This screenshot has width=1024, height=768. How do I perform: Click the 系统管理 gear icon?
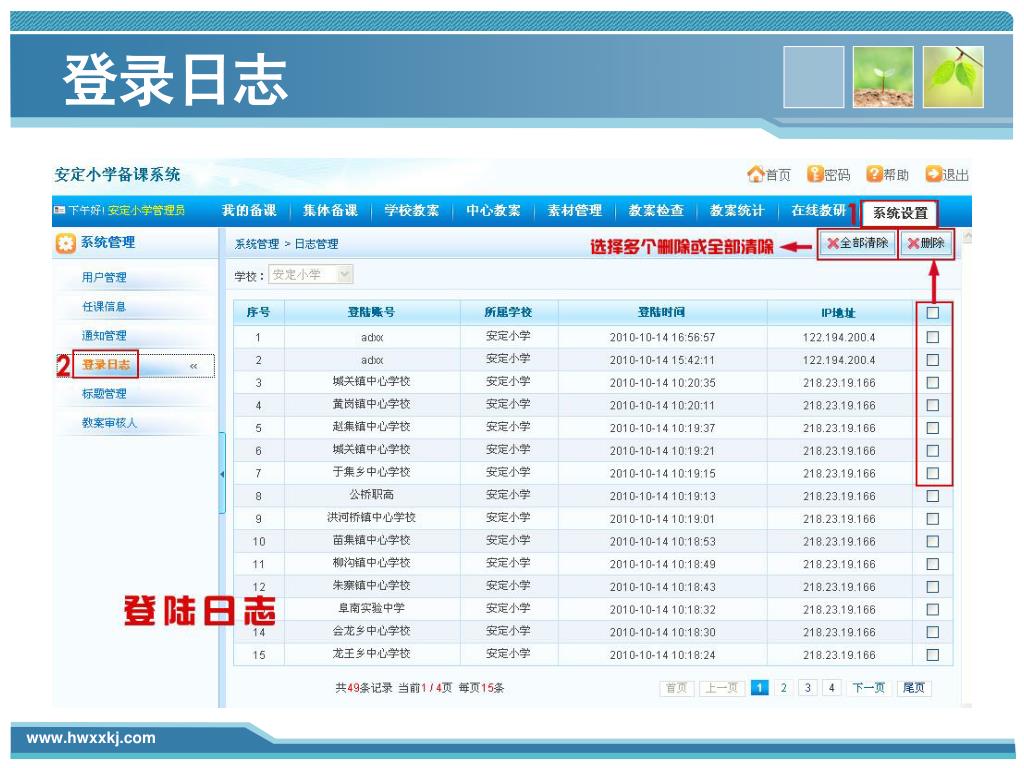click(x=65, y=243)
